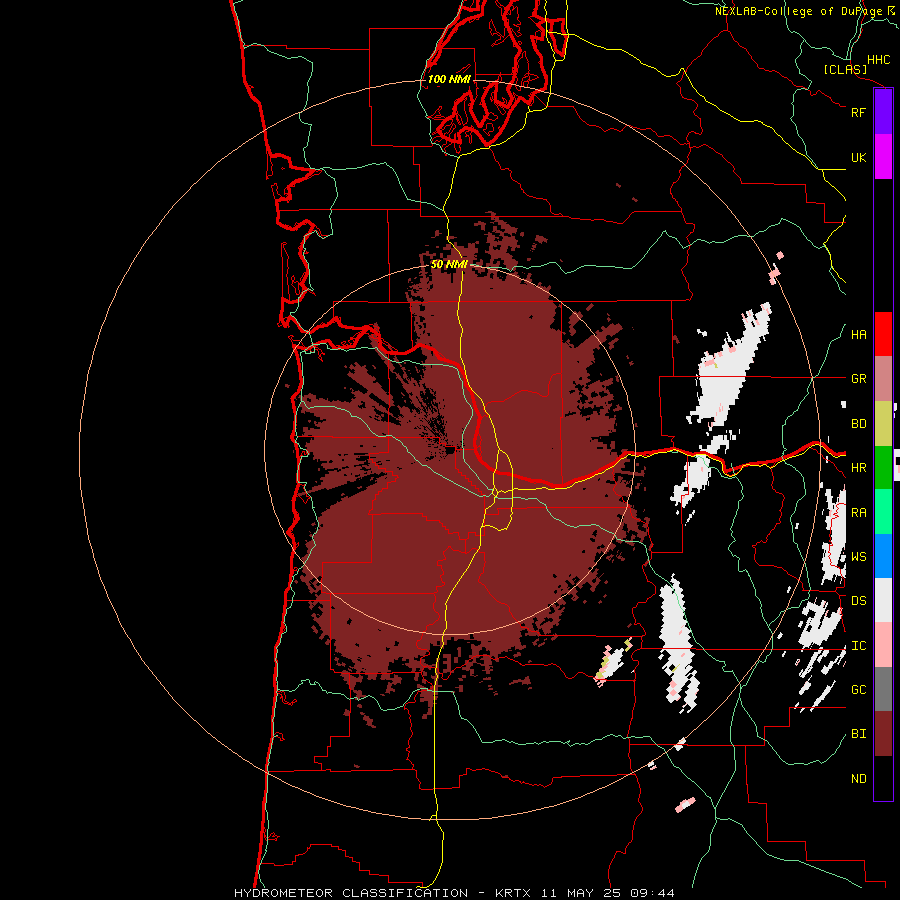Click the 'ND' legend label
This screenshot has width=900, height=900.
pyautogui.click(x=858, y=779)
